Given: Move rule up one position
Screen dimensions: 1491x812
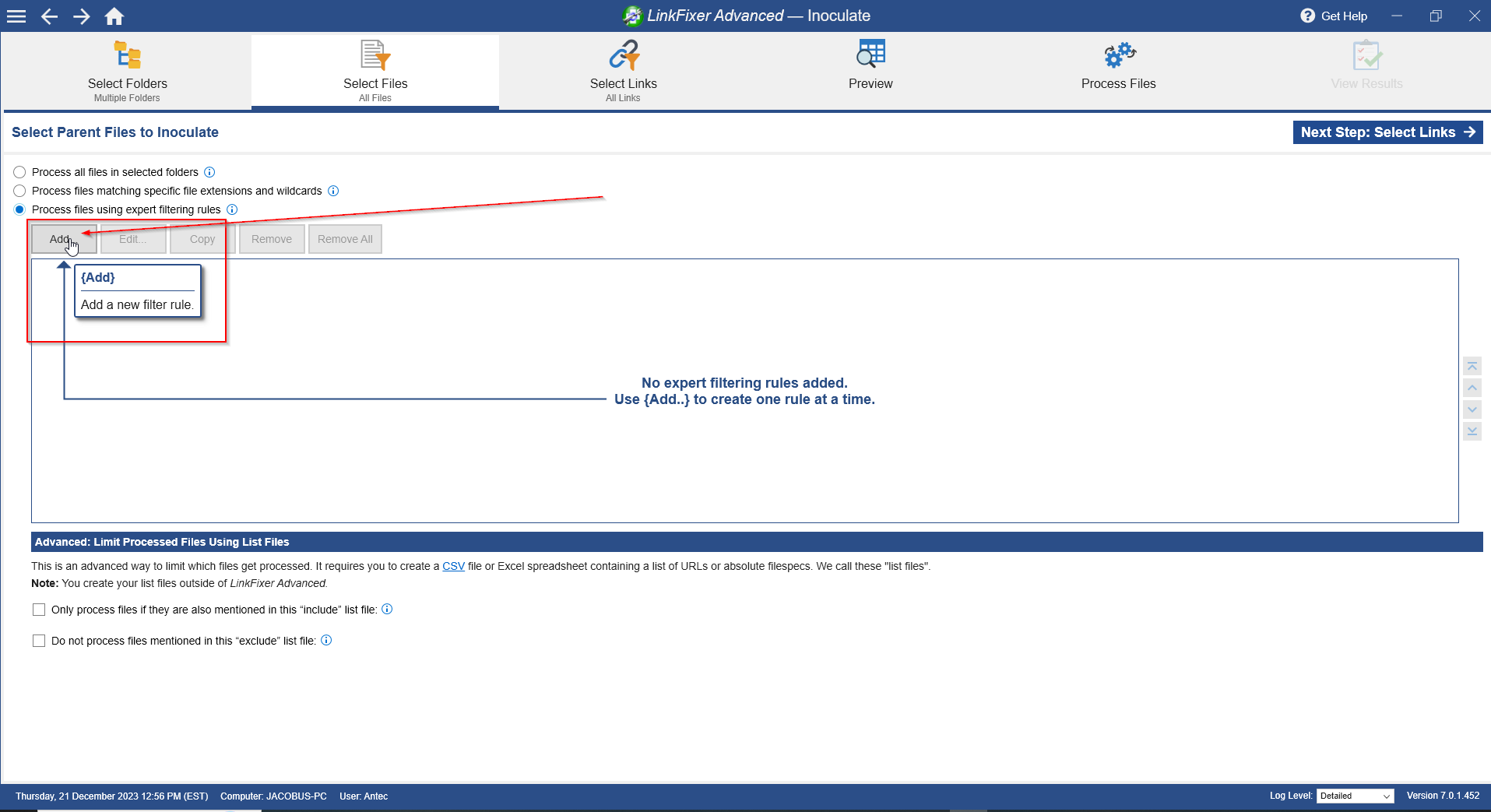Looking at the screenshot, I should click(1472, 388).
